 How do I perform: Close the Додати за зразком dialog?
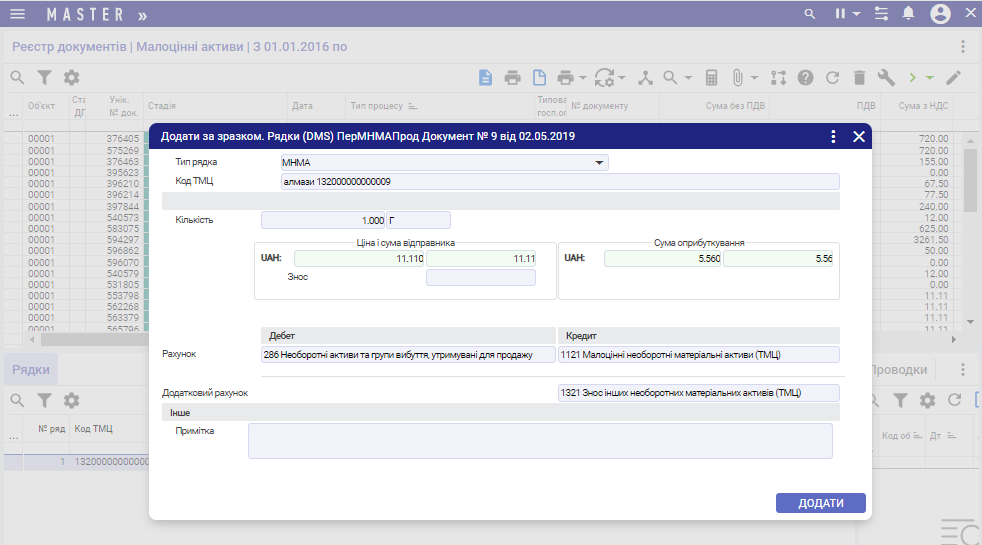pyautogui.click(x=858, y=137)
